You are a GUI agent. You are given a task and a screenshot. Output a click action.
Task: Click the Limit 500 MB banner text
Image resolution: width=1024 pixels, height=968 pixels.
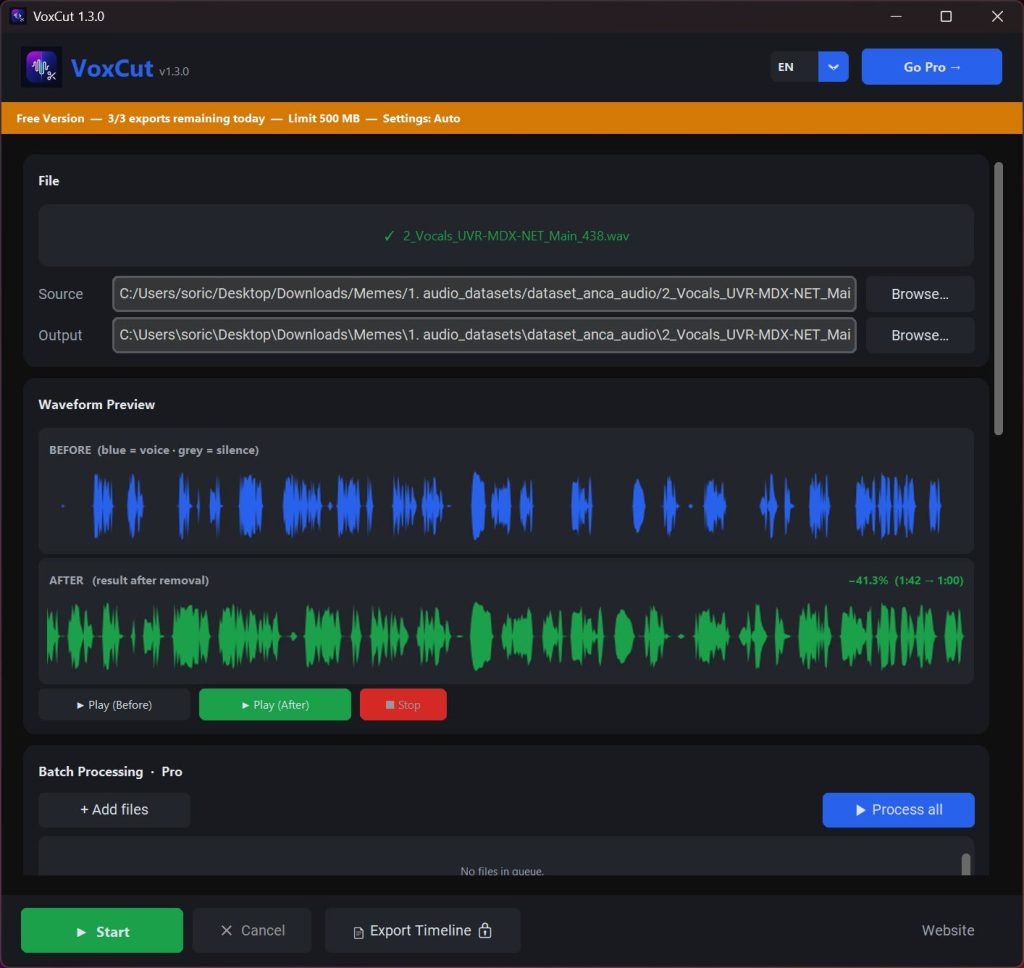324,118
